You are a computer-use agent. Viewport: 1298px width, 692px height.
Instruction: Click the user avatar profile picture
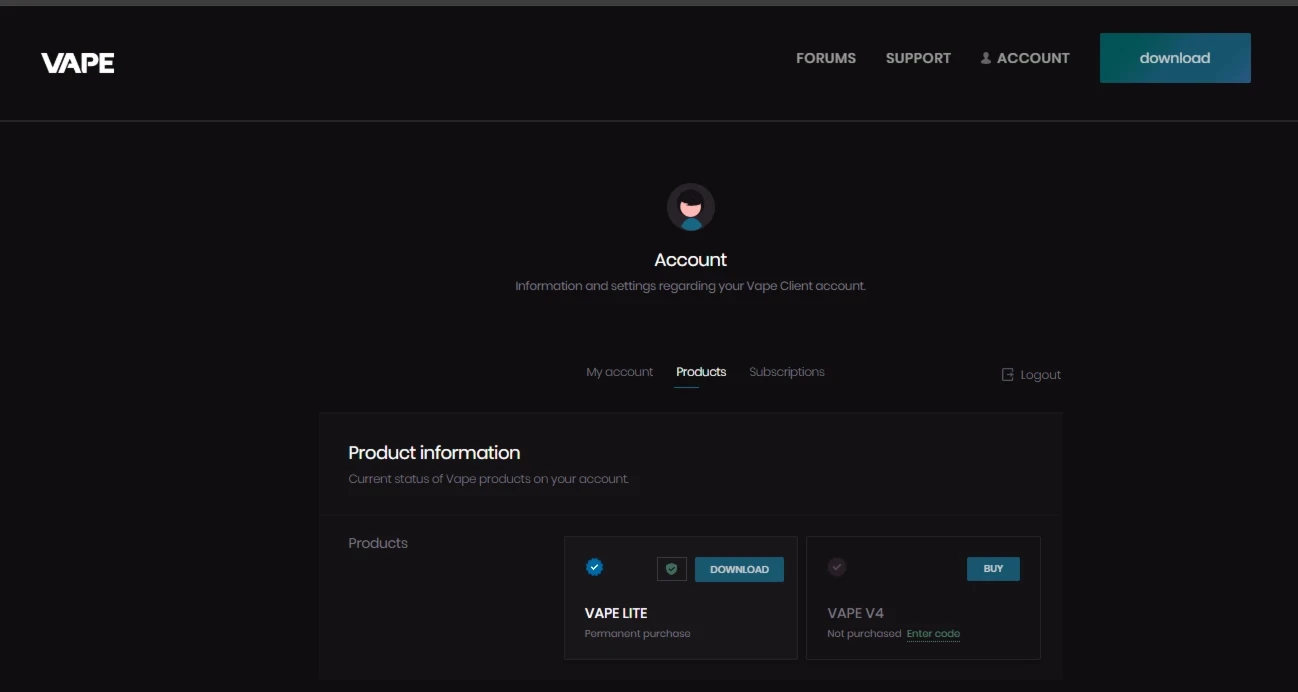click(x=690, y=207)
